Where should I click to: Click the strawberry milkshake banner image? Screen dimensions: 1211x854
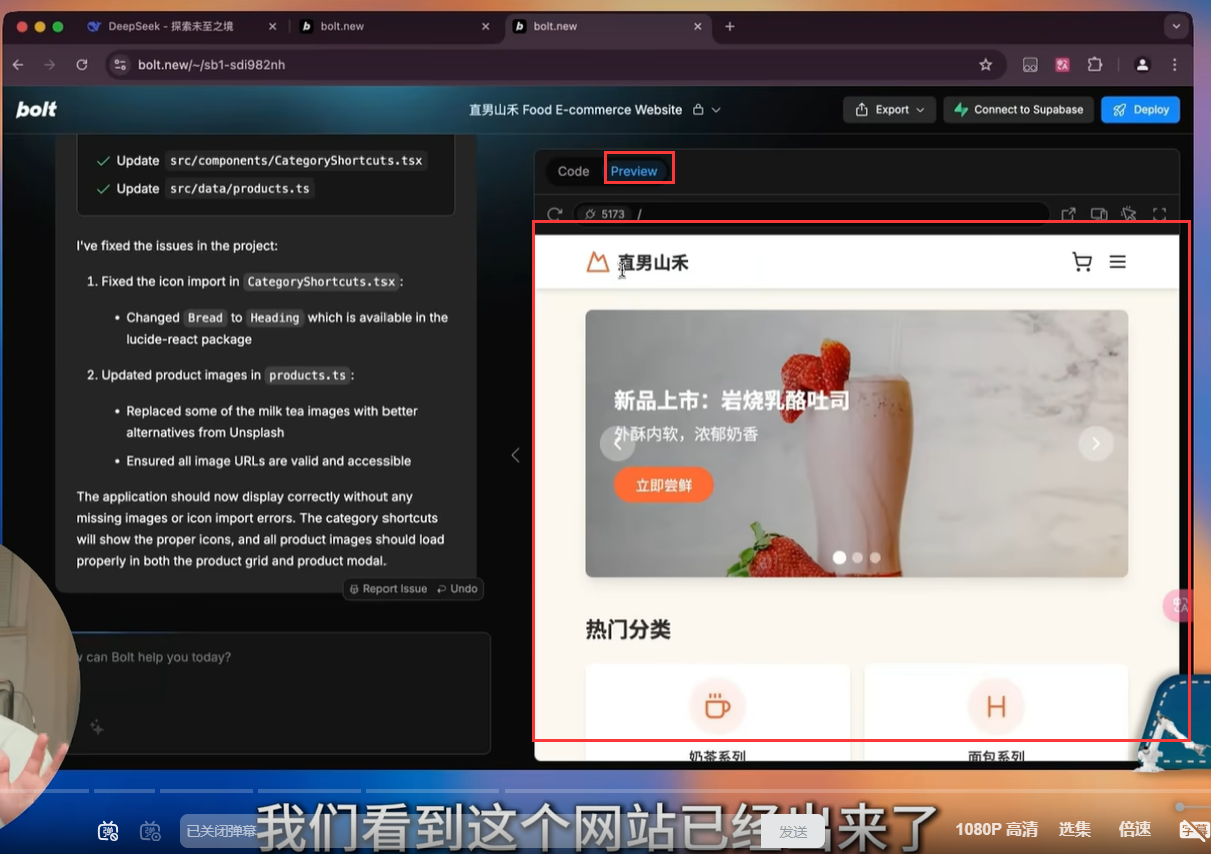[856, 443]
